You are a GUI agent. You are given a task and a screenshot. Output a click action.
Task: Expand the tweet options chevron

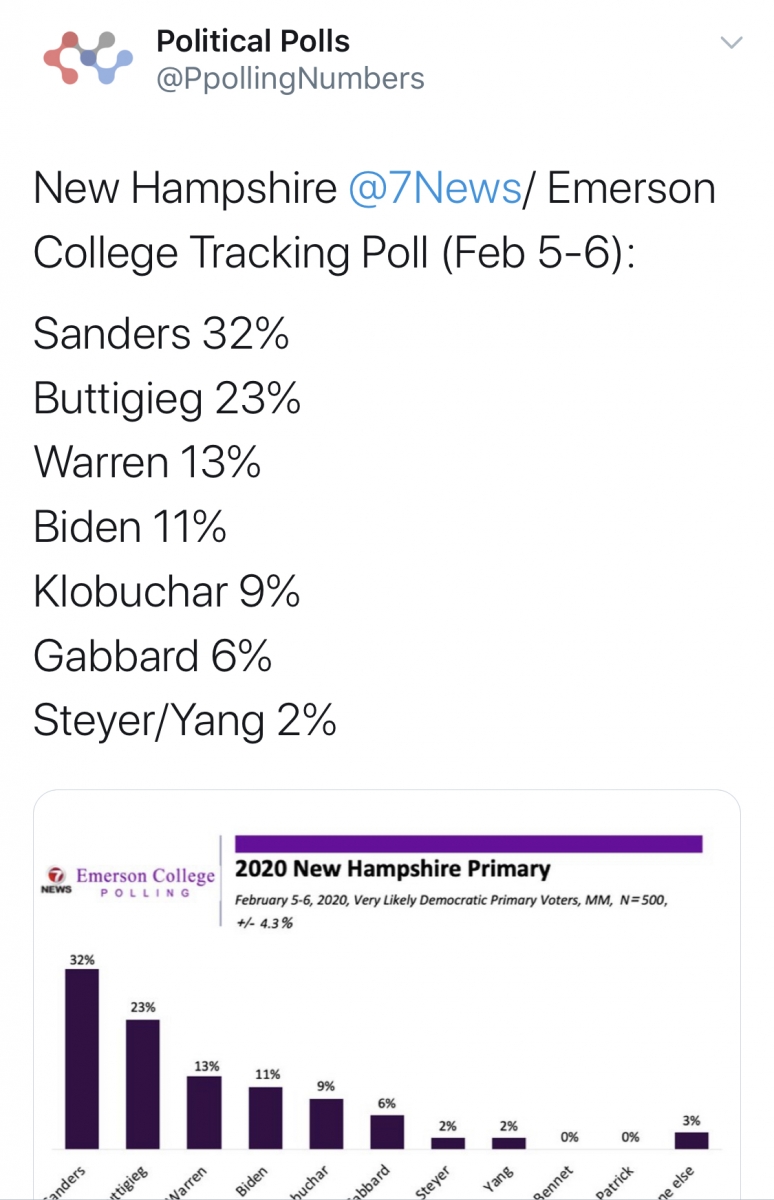732,43
